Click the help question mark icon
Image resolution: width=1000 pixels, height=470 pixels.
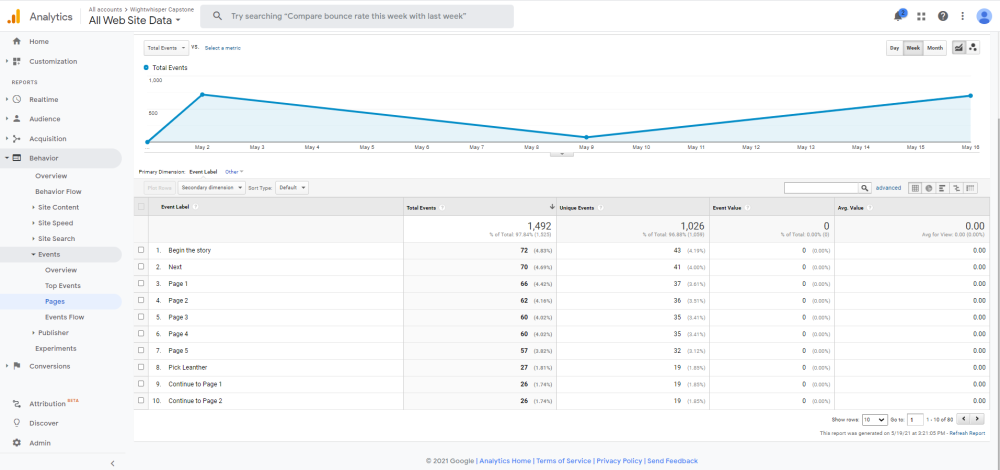point(943,16)
